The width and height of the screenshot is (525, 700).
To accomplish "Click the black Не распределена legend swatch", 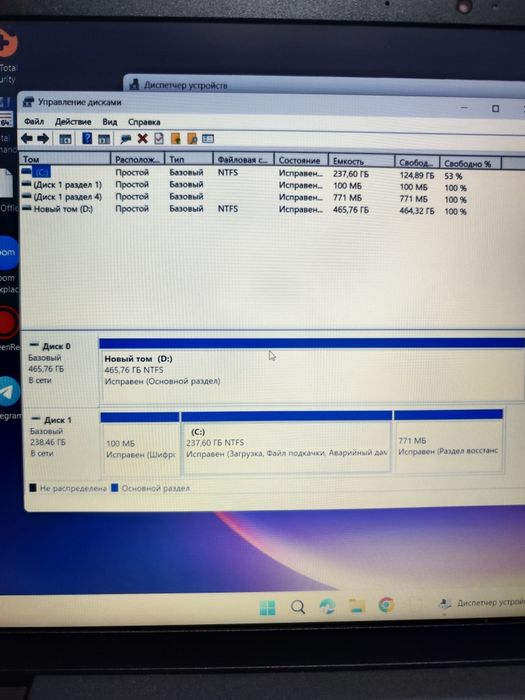I will (x=33, y=487).
